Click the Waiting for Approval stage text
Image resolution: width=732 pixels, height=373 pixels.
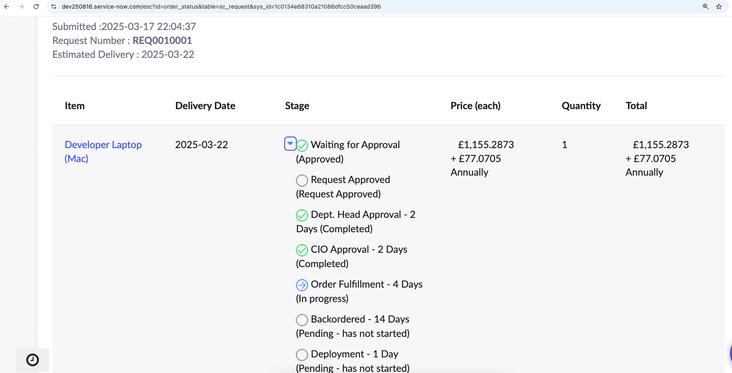pyautogui.click(x=355, y=145)
